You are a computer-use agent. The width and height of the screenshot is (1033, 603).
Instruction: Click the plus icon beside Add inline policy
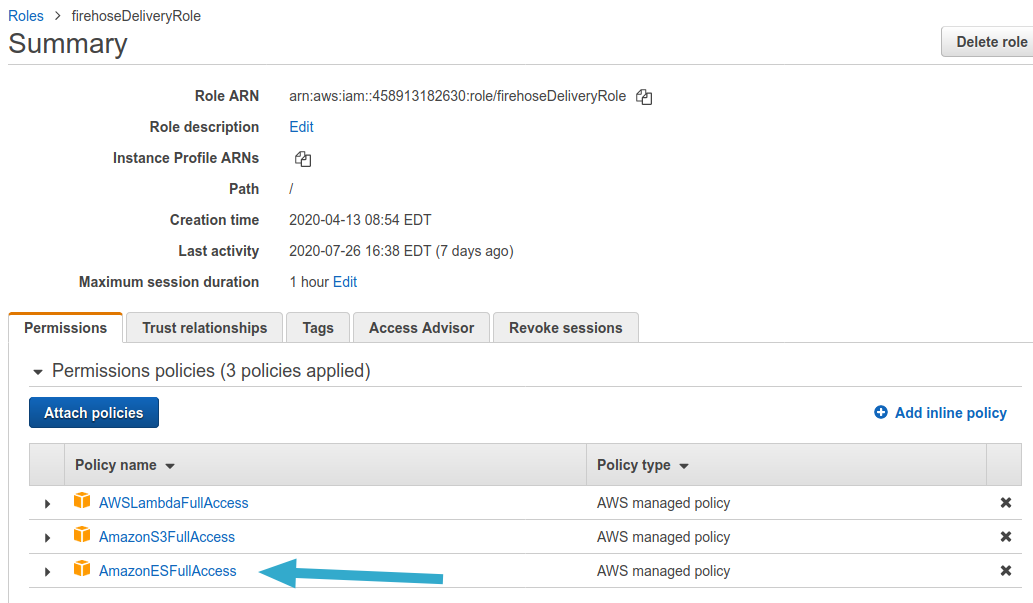(880, 413)
